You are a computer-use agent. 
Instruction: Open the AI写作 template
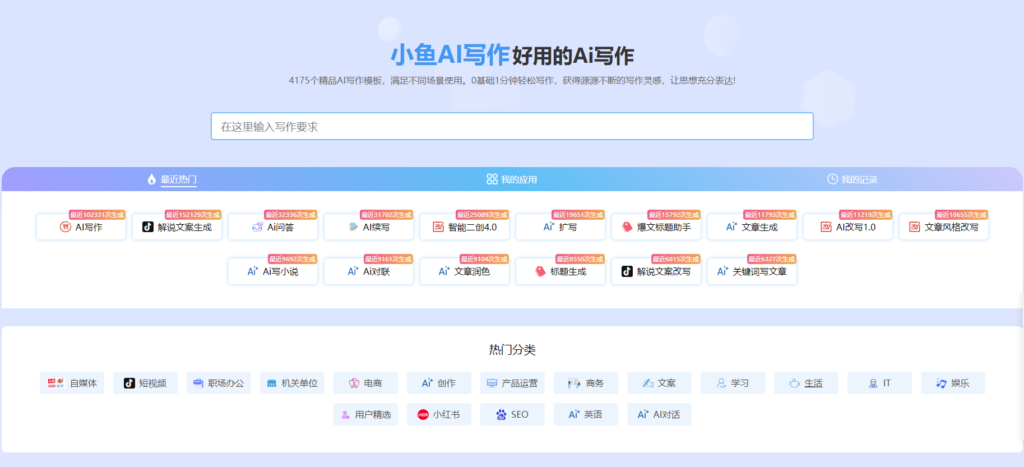pyautogui.click(x=81, y=227)
